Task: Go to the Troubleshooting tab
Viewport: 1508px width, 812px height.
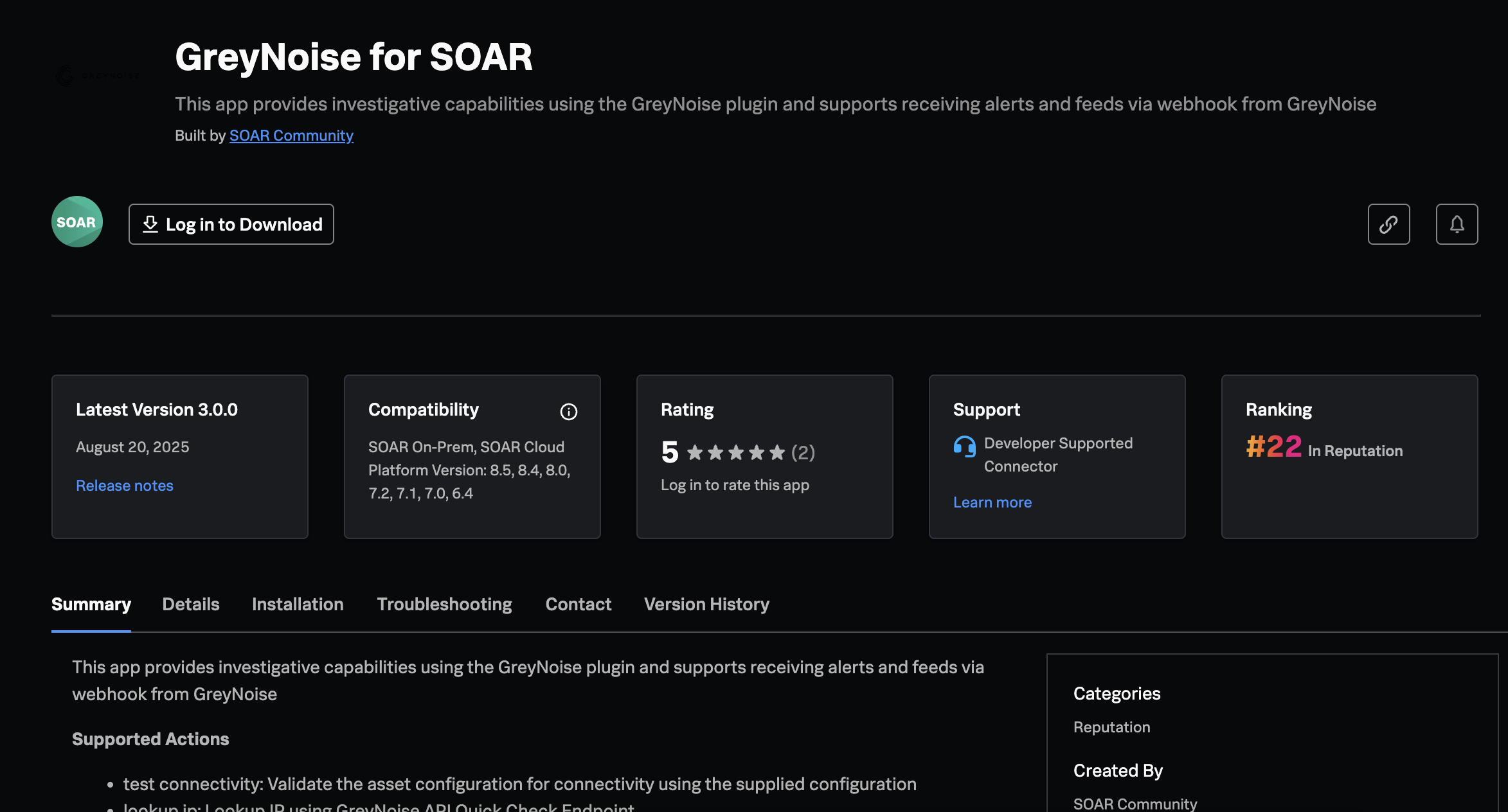Action: [444, 605]
